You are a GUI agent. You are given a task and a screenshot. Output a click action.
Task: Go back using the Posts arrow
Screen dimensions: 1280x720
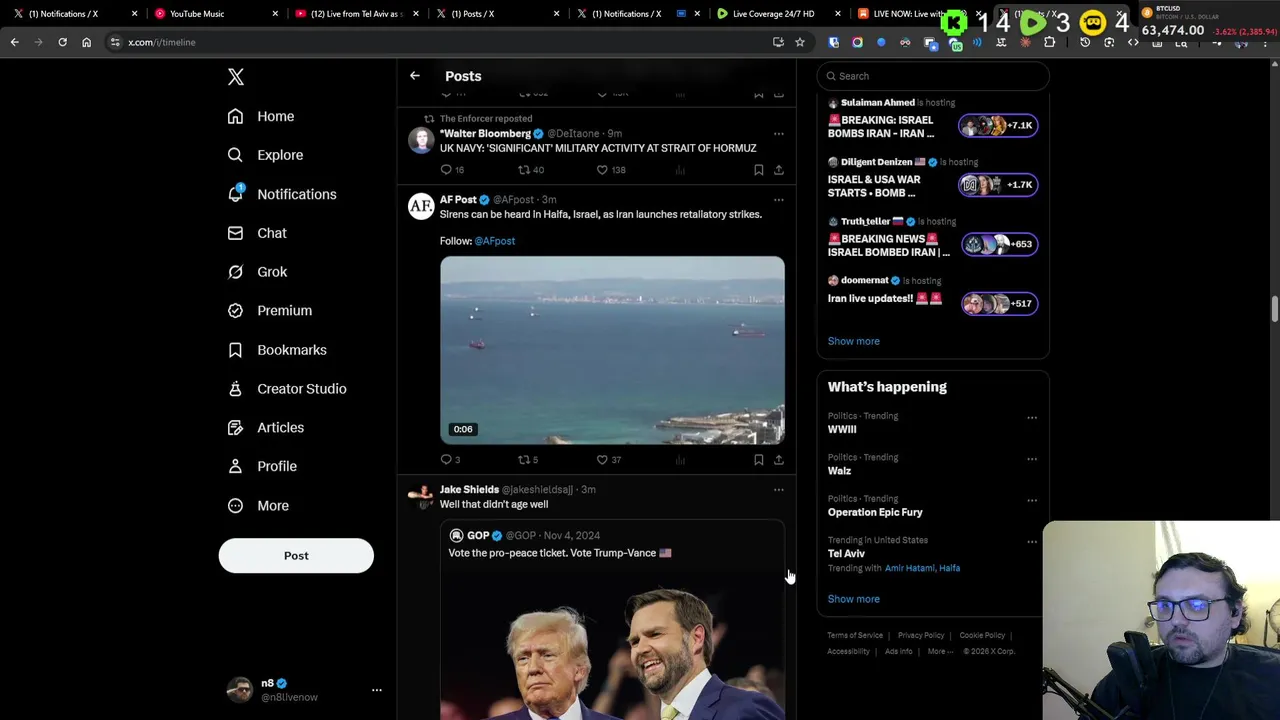click(415, 76)
